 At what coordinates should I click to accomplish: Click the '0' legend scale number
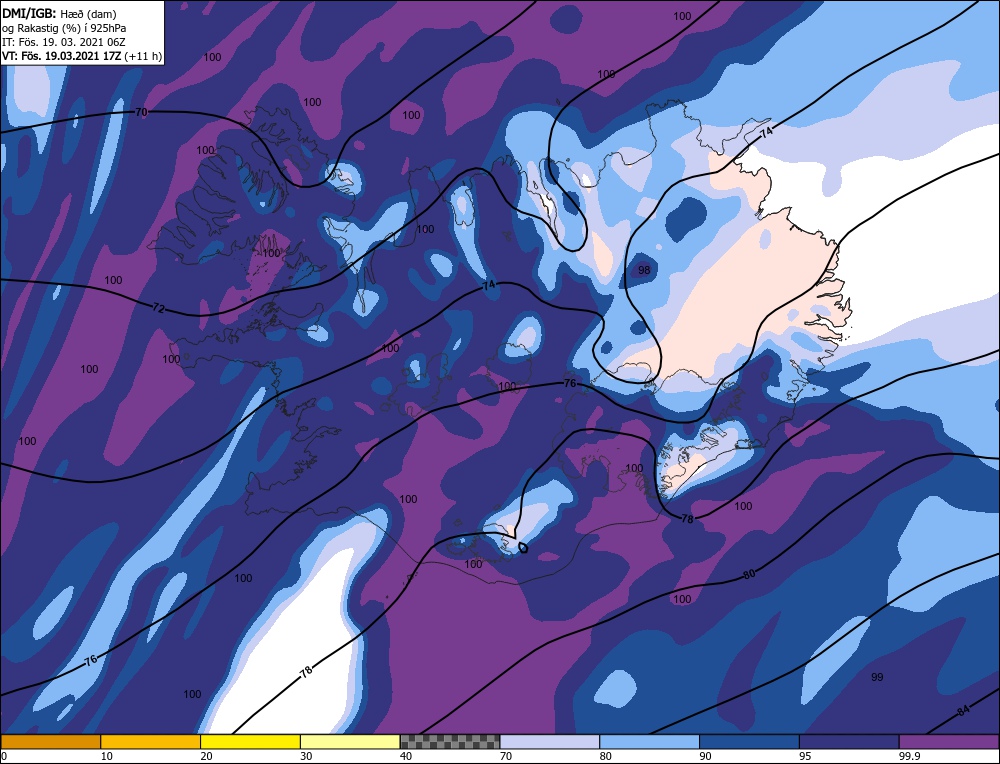coord(4,756)
